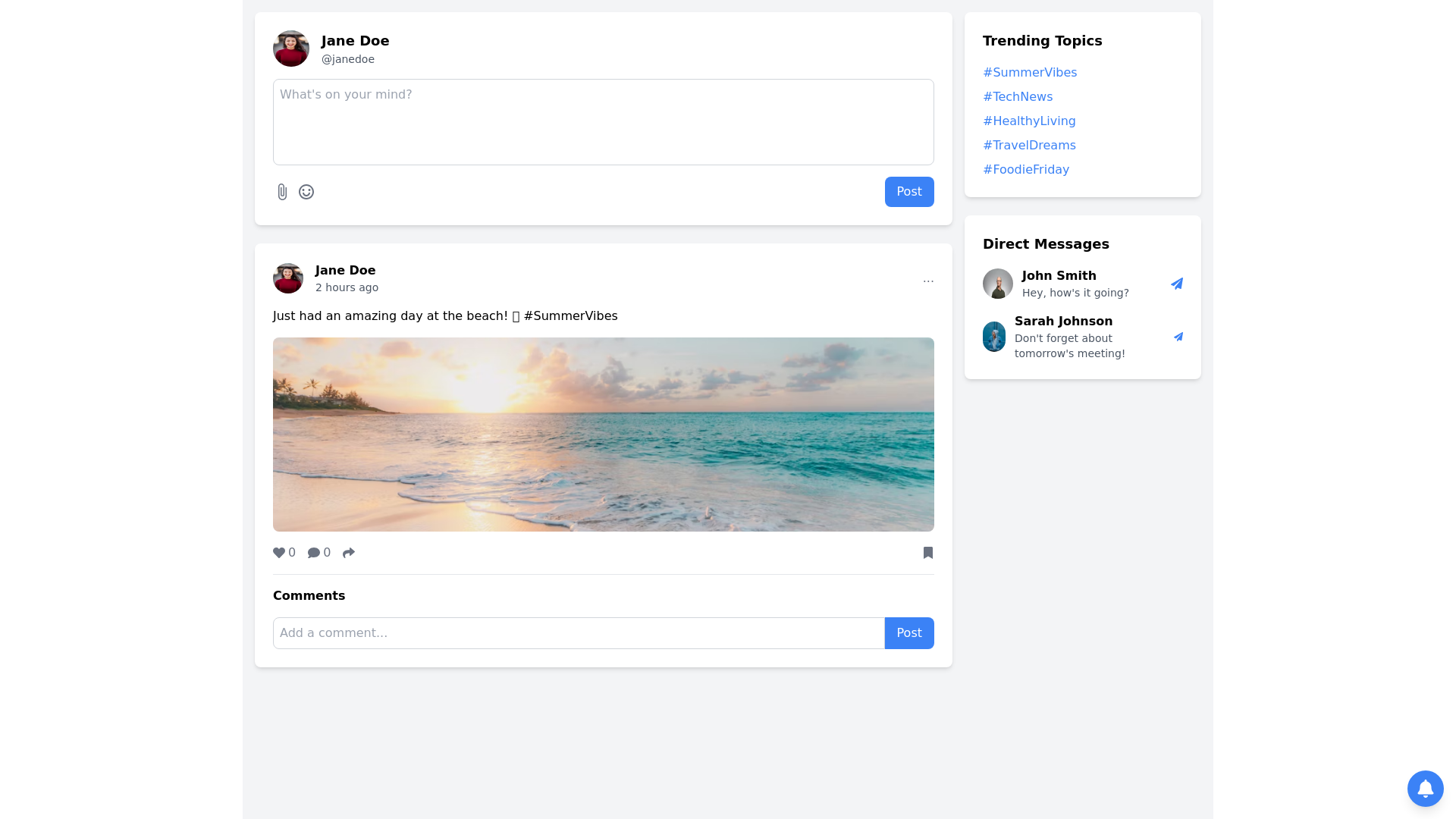Open the beach sunset photo
This screenshot has height=819, width=1456.
click(x=603, y=435)
